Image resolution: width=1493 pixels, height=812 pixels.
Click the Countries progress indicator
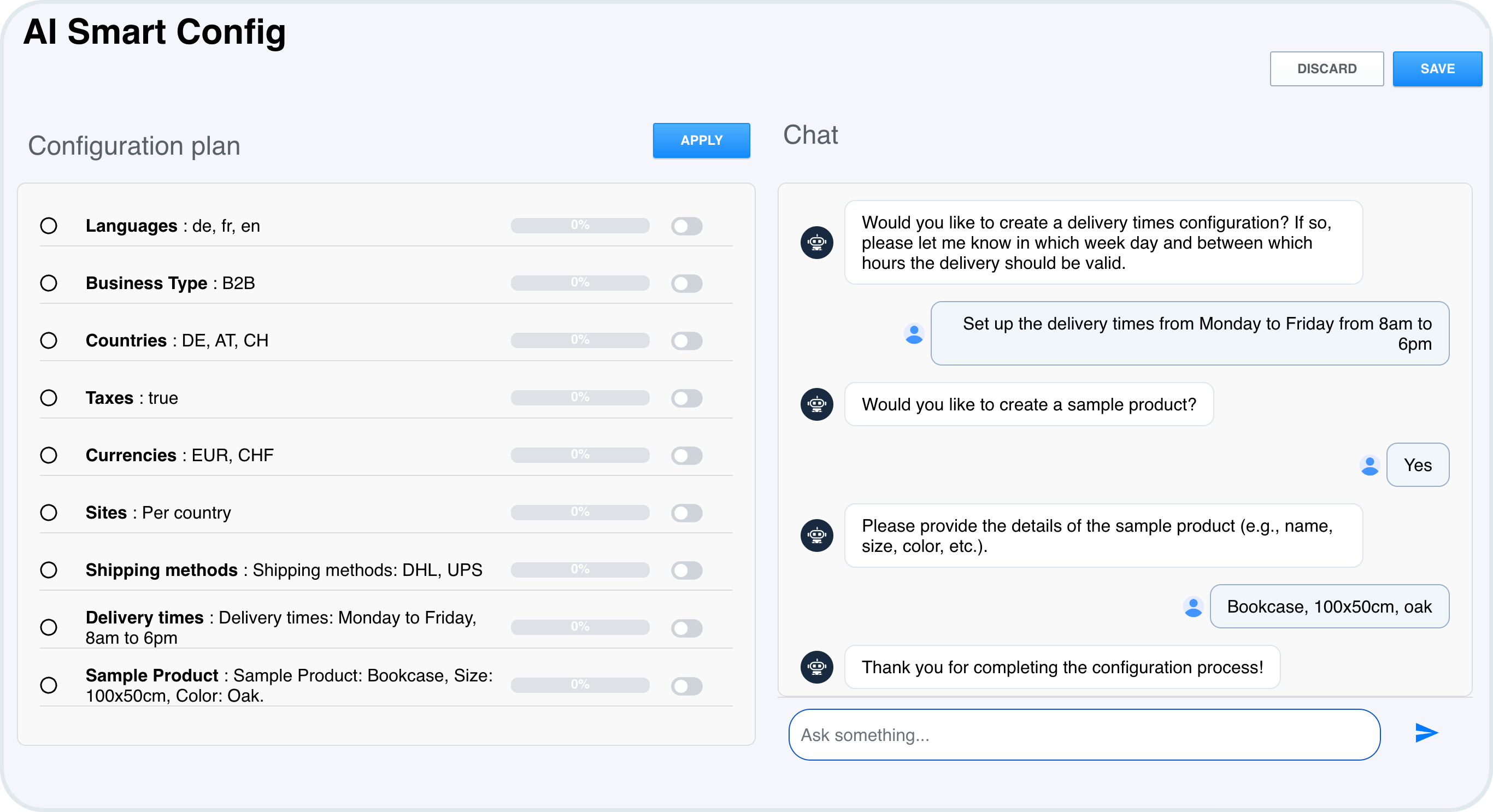pyautogui.click(x=580, y=340)
